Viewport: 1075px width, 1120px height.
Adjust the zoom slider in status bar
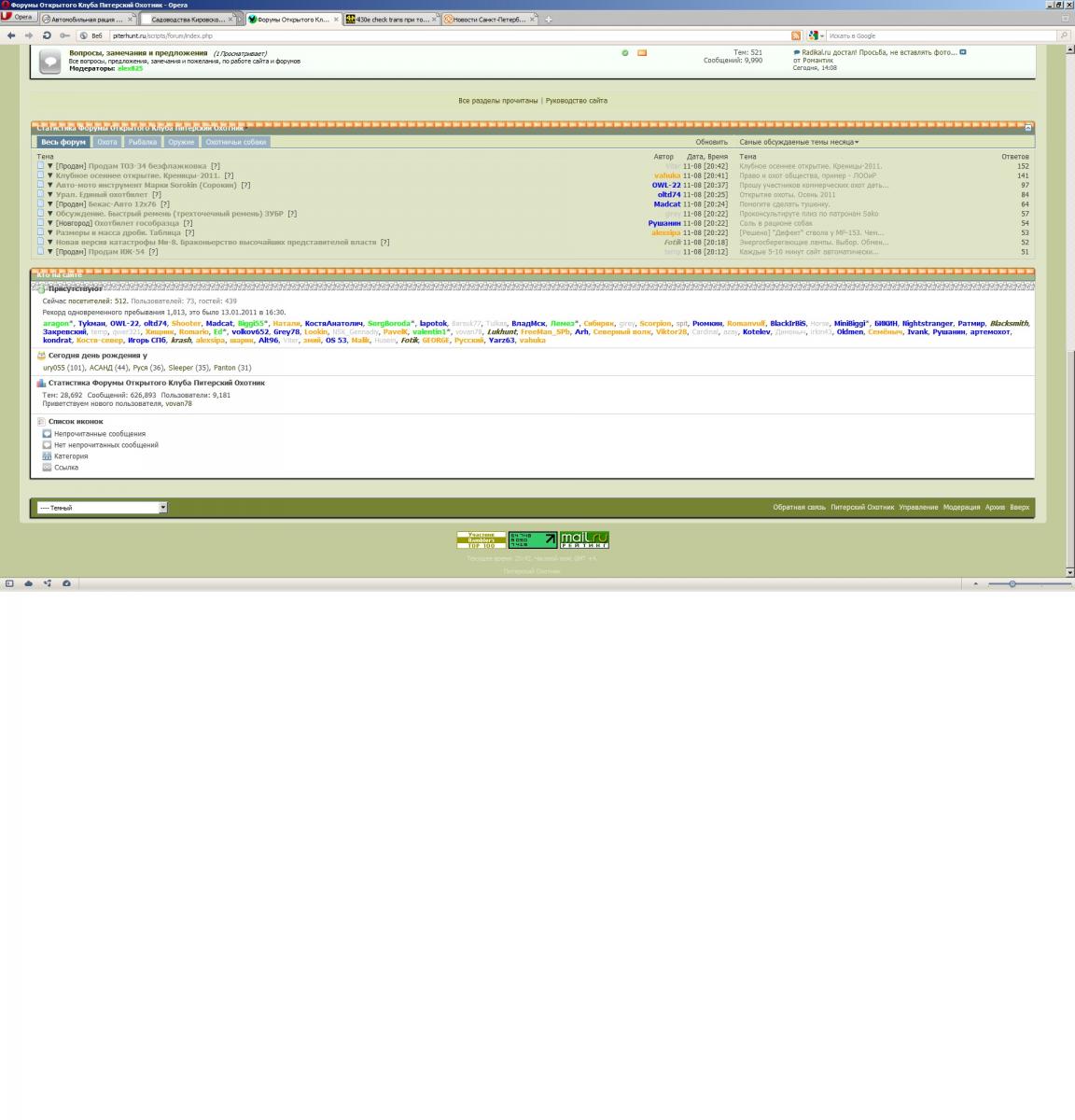point(1012,583)
